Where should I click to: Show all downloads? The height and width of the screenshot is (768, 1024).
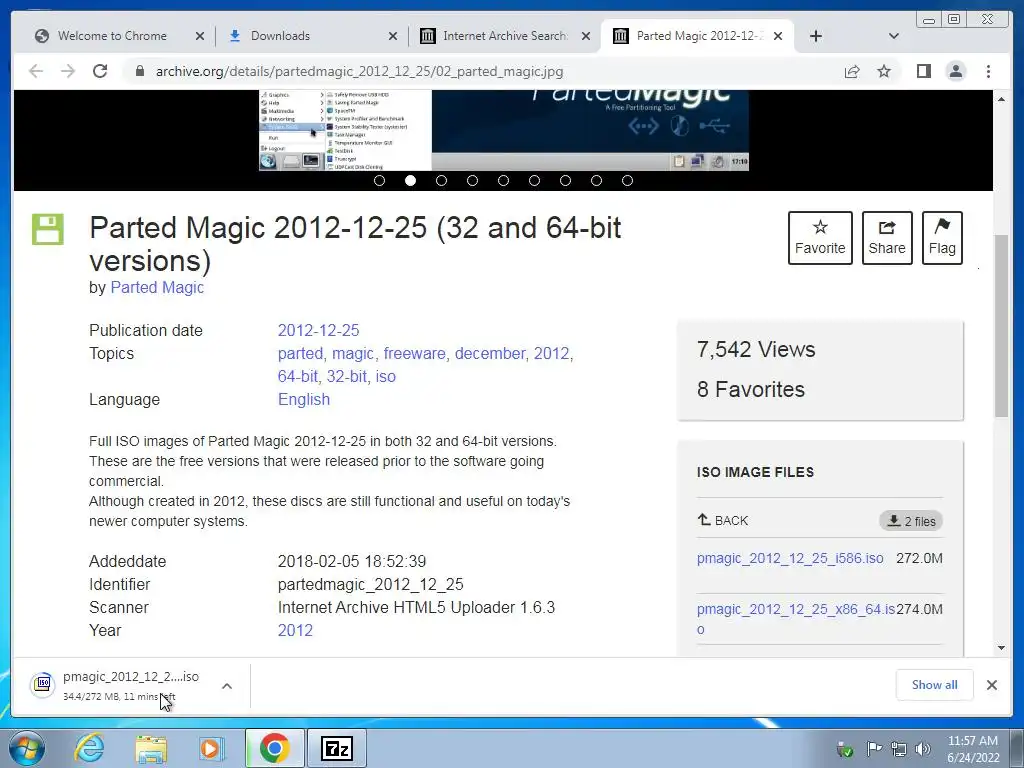point(935,684)
